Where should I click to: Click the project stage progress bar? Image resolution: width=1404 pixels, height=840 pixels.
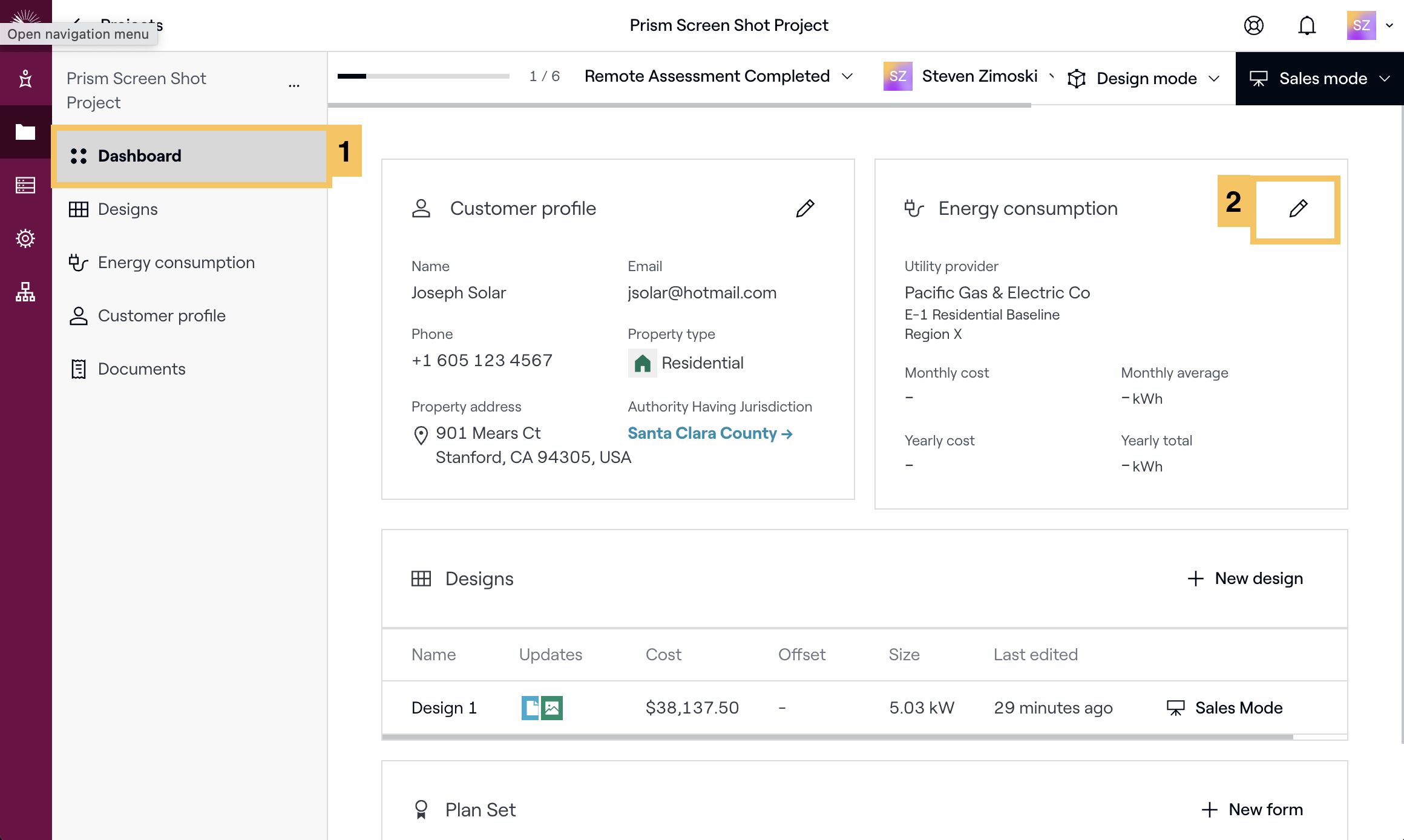(x=423, y=76)
